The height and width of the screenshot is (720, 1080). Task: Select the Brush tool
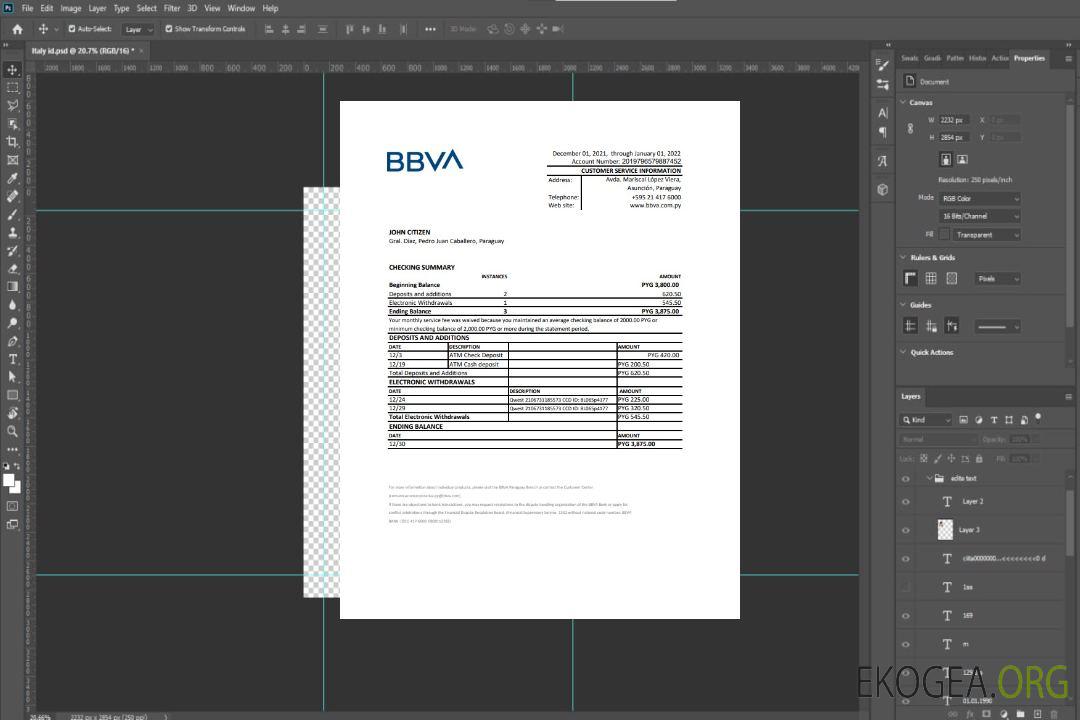point(12,214)
